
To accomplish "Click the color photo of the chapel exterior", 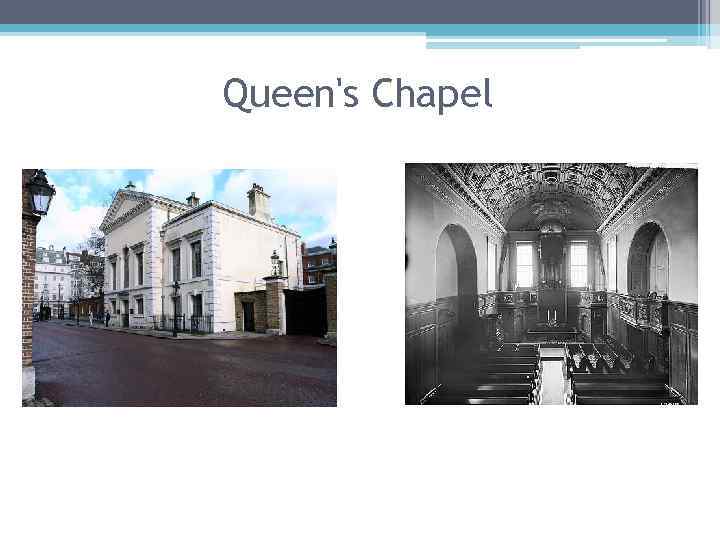I will point(180,287).
